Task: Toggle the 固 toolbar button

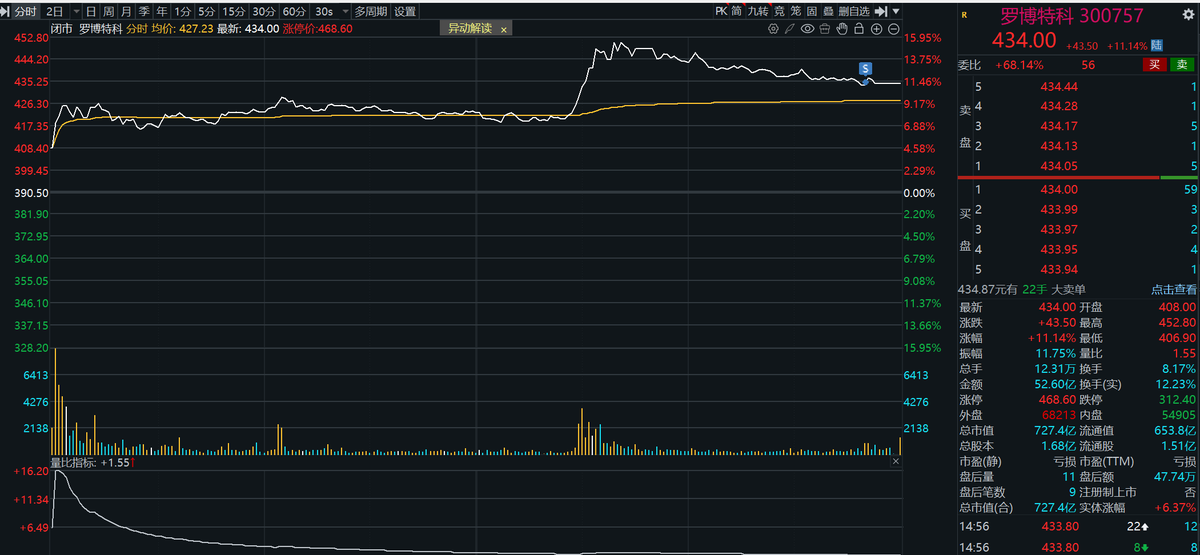Action: coord(812,11)
